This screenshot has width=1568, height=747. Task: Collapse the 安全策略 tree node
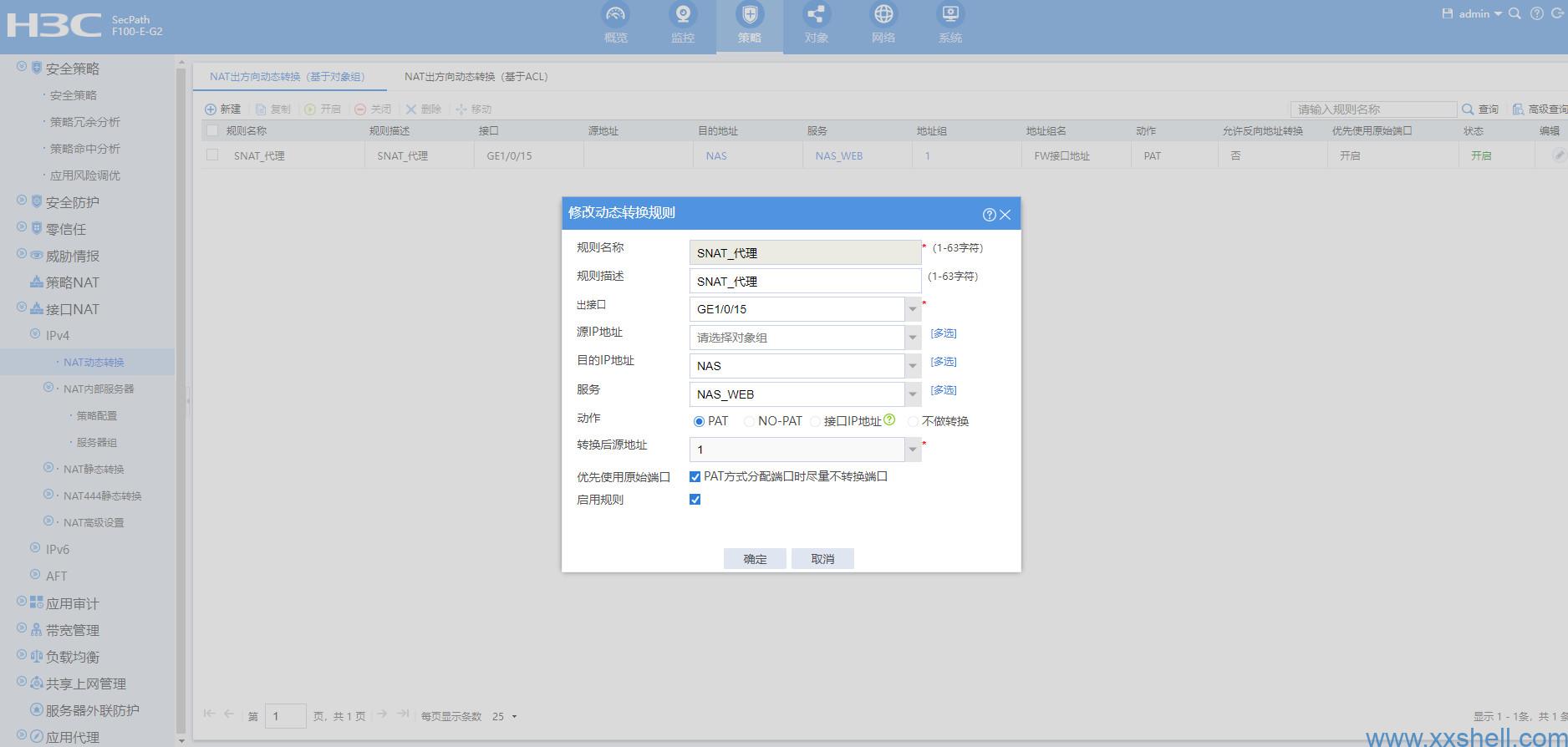(22, 66)
